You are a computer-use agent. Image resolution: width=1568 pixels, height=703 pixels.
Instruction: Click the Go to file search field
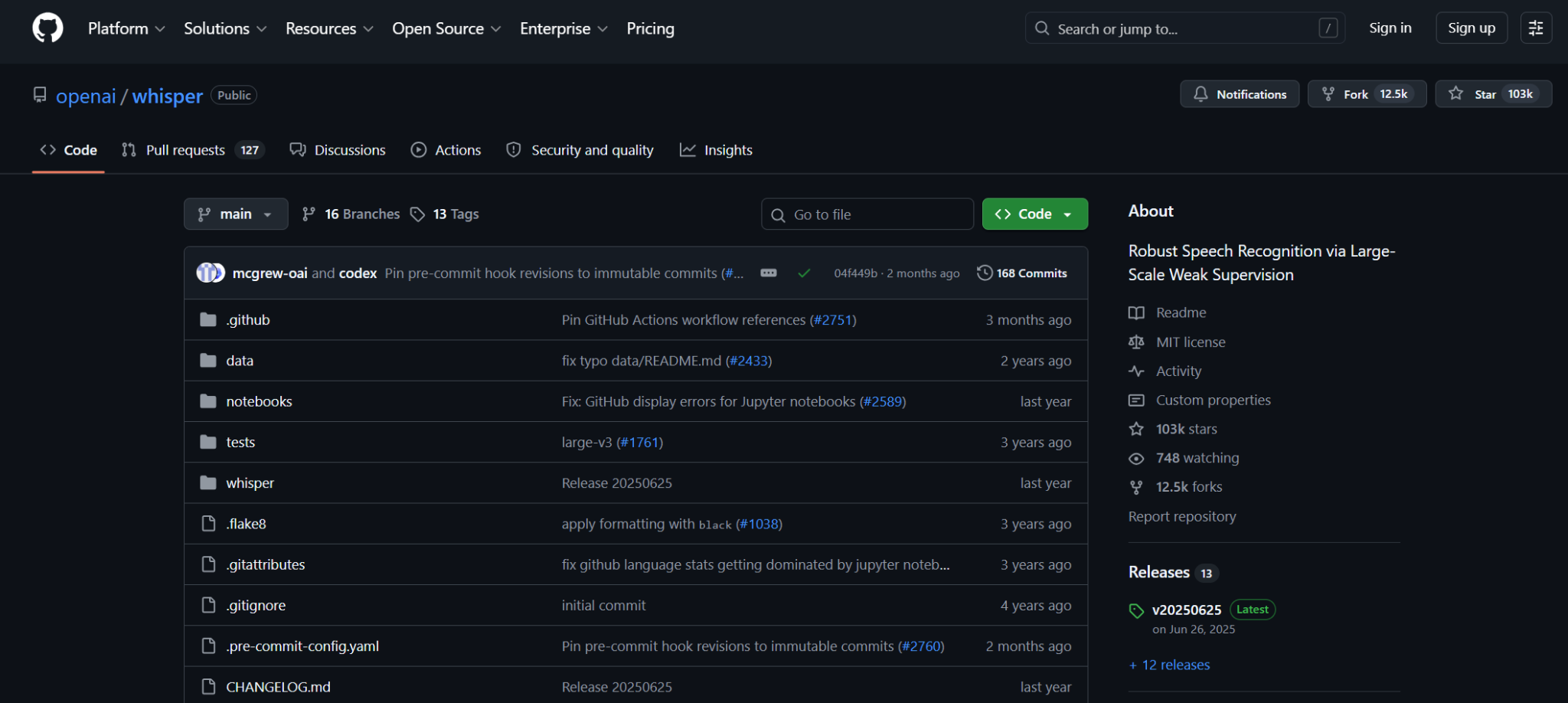(867, 214)
